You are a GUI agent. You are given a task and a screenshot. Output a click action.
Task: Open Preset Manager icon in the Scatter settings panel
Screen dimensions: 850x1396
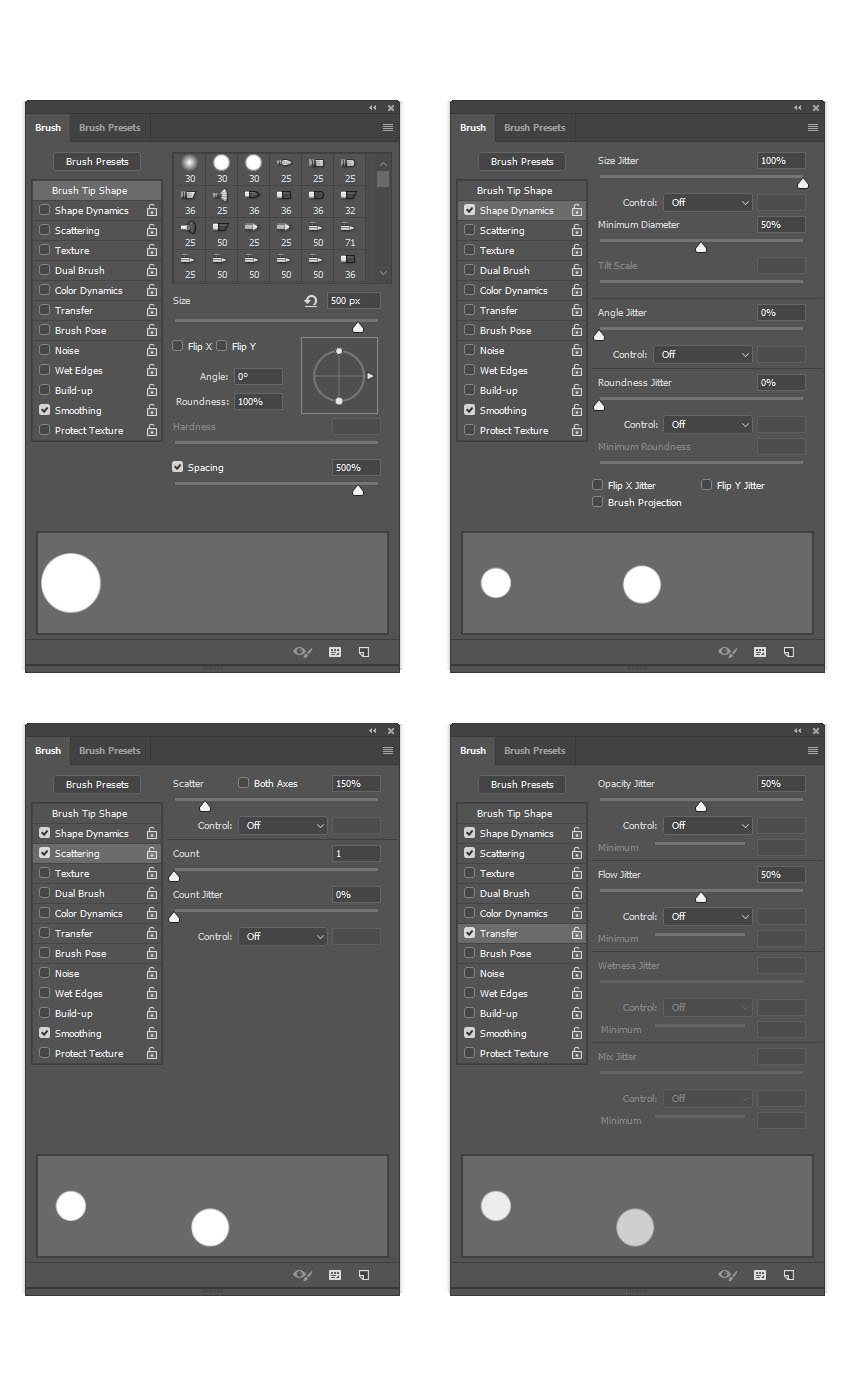click(x=335, y=1275)
